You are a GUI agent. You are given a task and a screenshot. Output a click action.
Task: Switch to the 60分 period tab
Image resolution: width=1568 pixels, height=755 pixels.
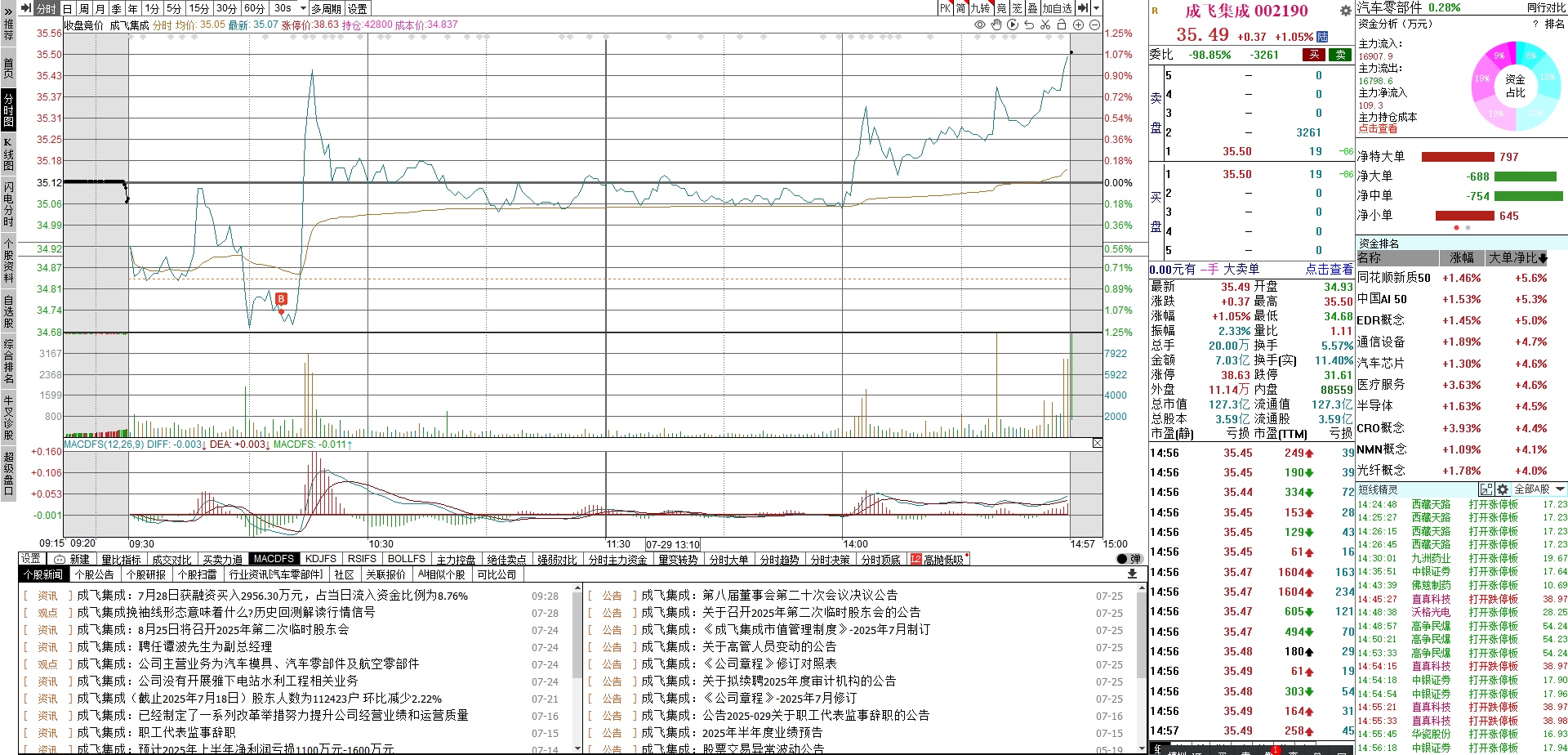coord(255,8)
